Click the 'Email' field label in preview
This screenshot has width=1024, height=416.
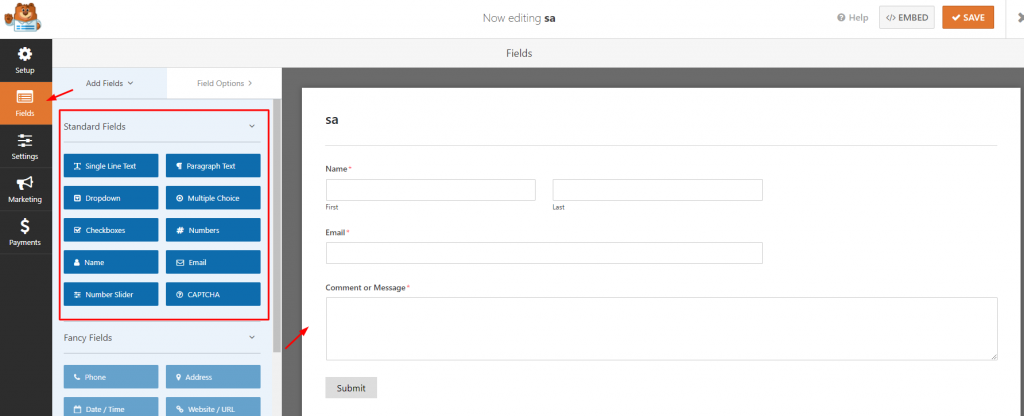click(336, 232)
